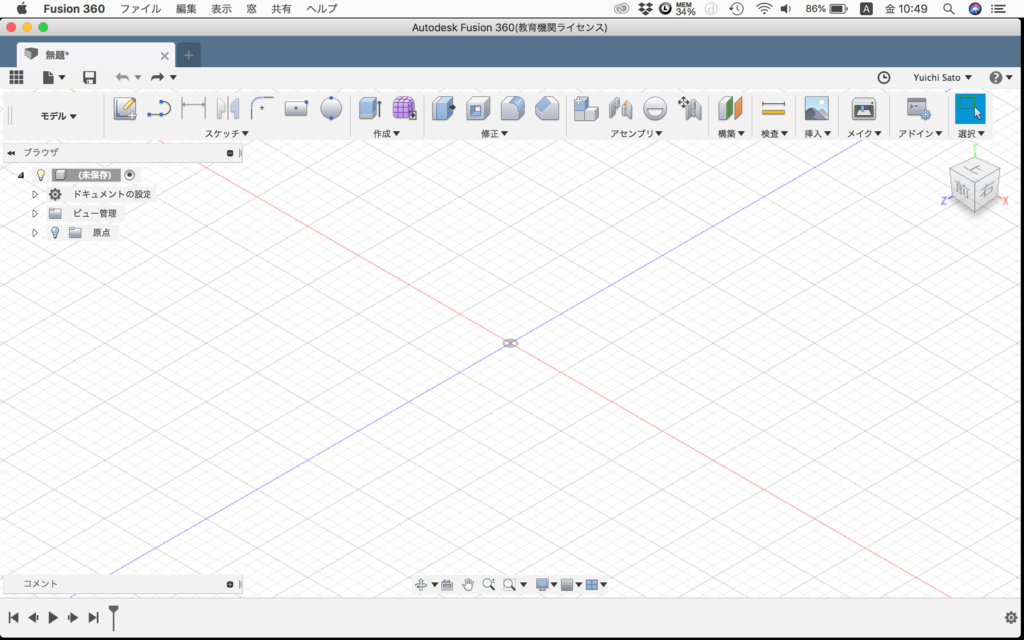Select the Shell modify tool
This screenshot has width=1024, height=640.
pyautogui.click(x=478, y=108)
